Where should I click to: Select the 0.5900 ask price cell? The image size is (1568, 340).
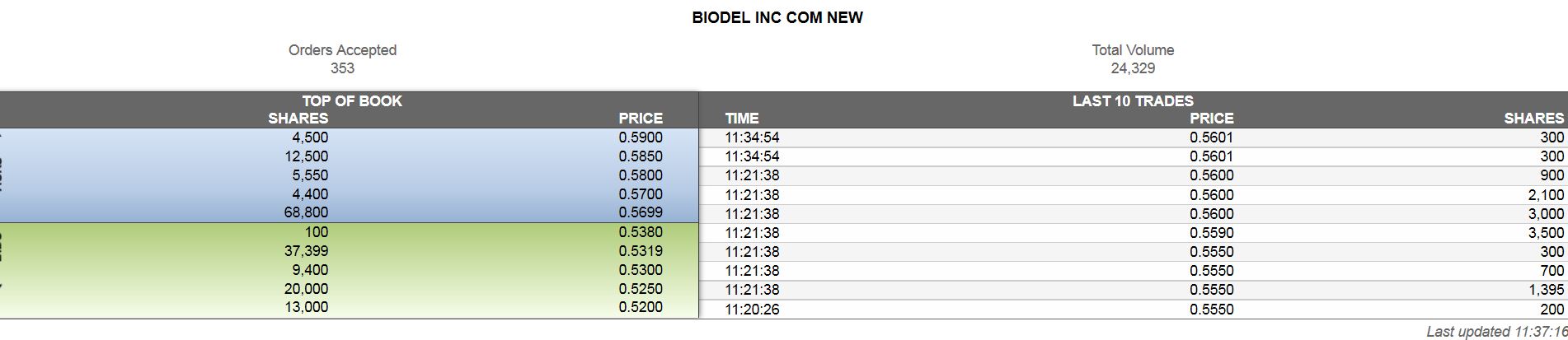click(x=641, y=137)
